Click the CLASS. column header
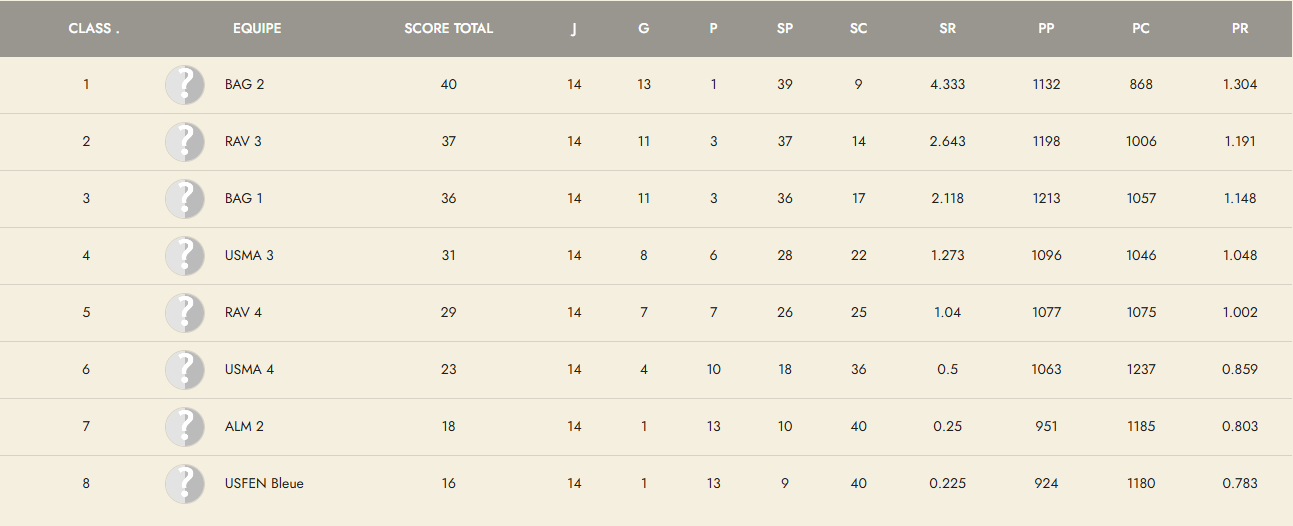Screen dimensions: 1293x526 pos(94,29)
